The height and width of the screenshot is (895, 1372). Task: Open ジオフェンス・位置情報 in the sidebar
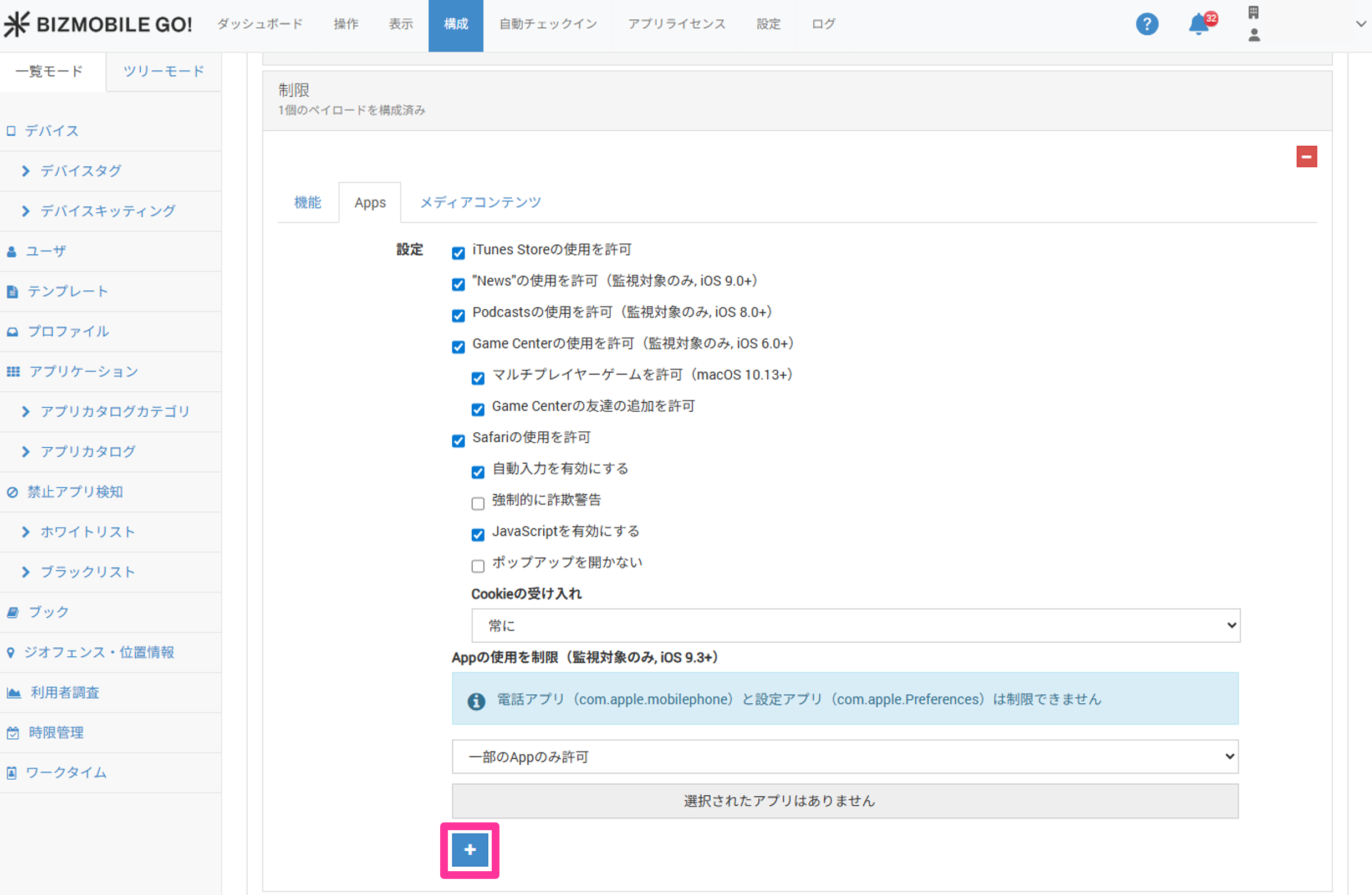click(x=99, y=652)
